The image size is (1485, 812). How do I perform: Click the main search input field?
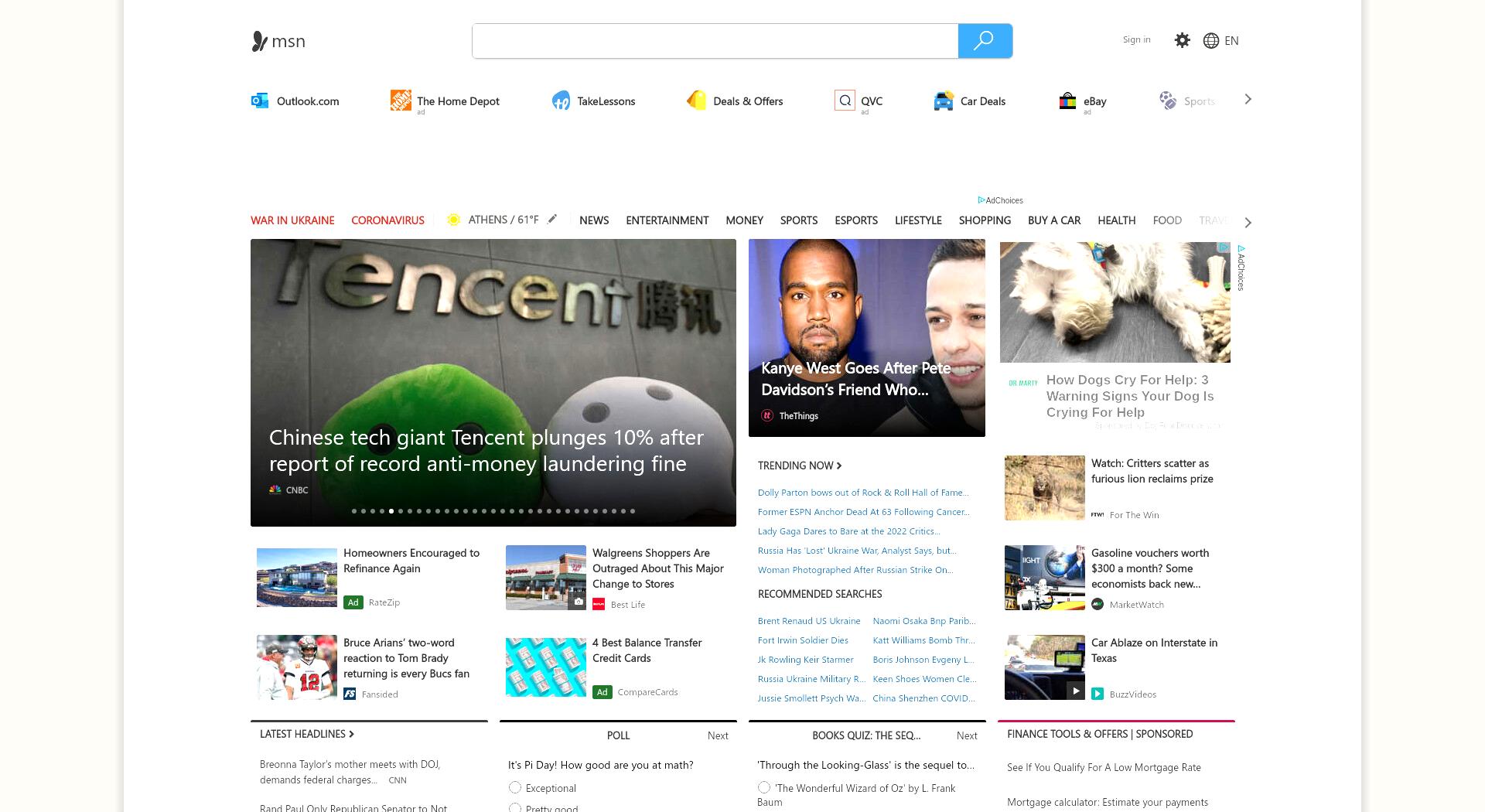pyautogui.click(x=715, y=41)
